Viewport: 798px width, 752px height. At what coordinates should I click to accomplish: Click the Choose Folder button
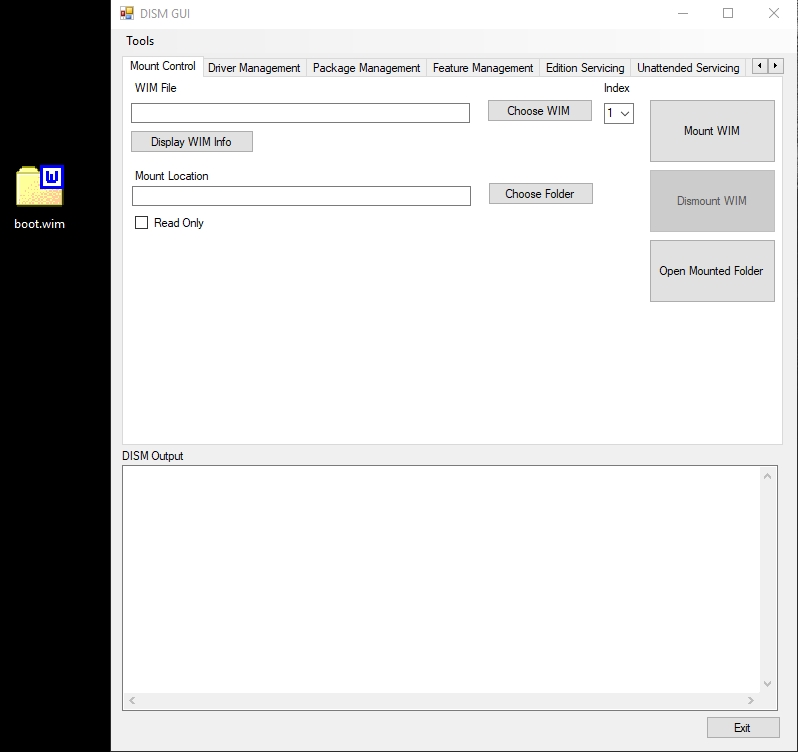coord(540,194)
